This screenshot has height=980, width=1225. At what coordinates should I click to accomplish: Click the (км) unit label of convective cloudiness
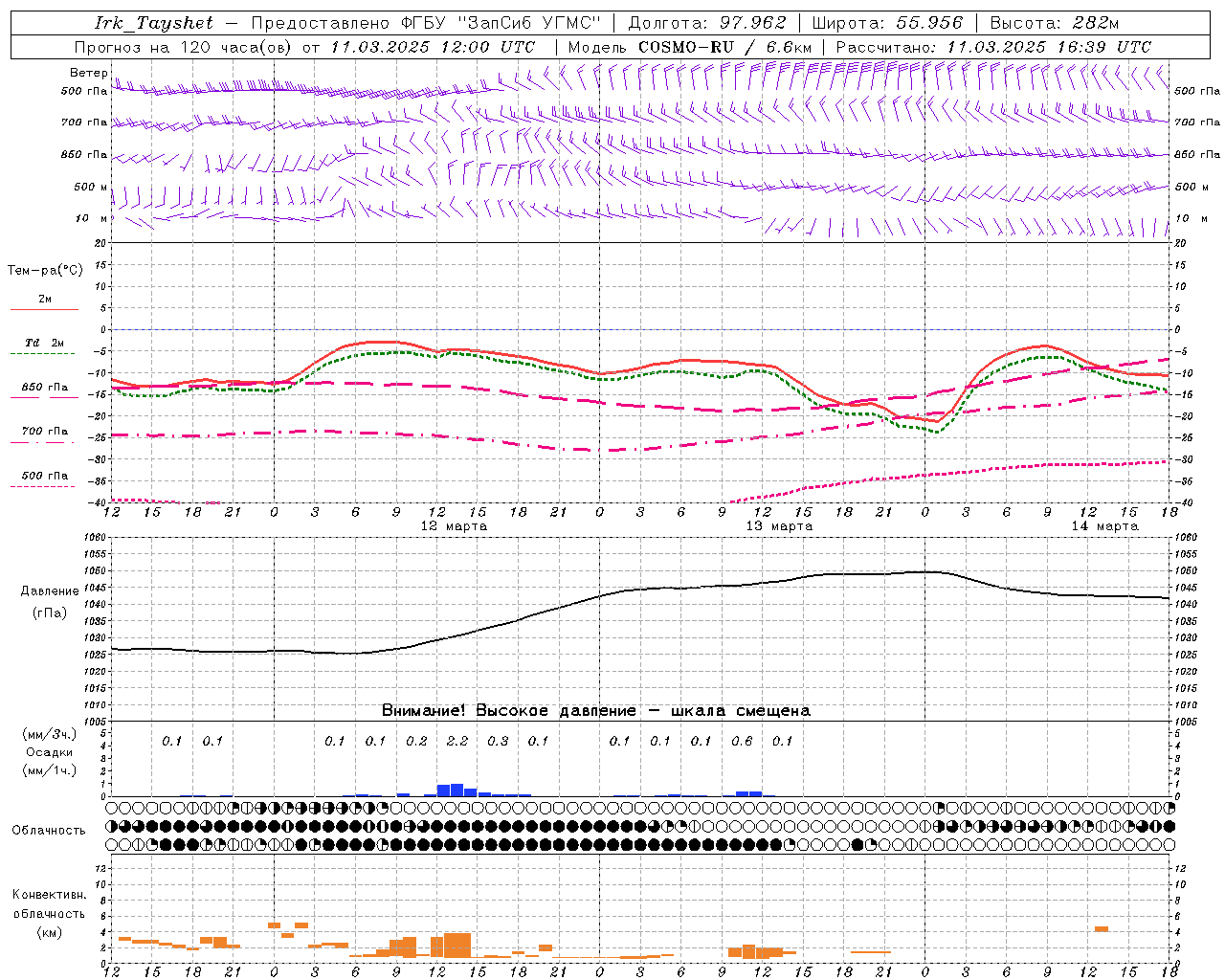50,932
